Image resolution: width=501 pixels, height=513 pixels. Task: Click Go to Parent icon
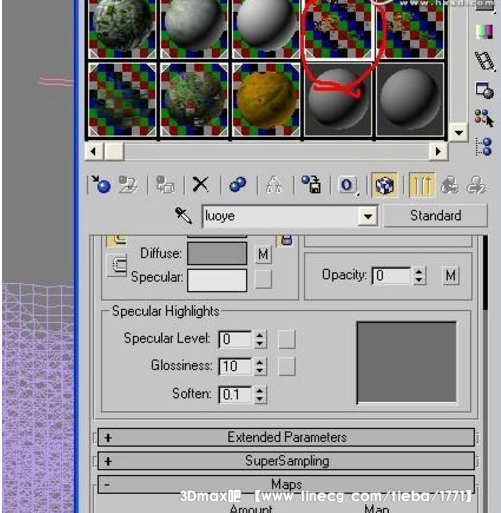[450, 185]
